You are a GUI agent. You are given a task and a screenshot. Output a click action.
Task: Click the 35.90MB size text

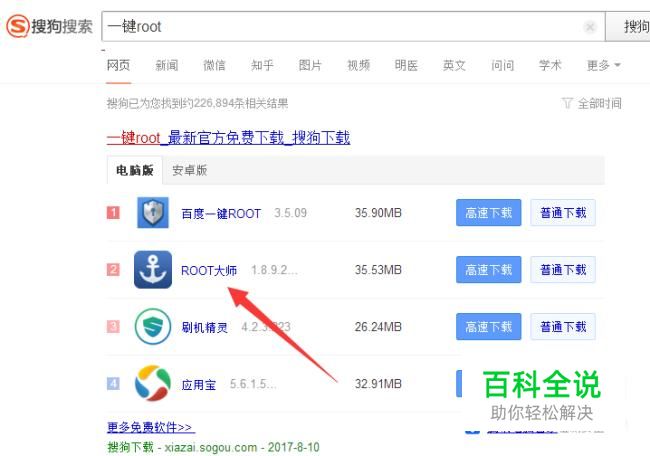point(378,213)
